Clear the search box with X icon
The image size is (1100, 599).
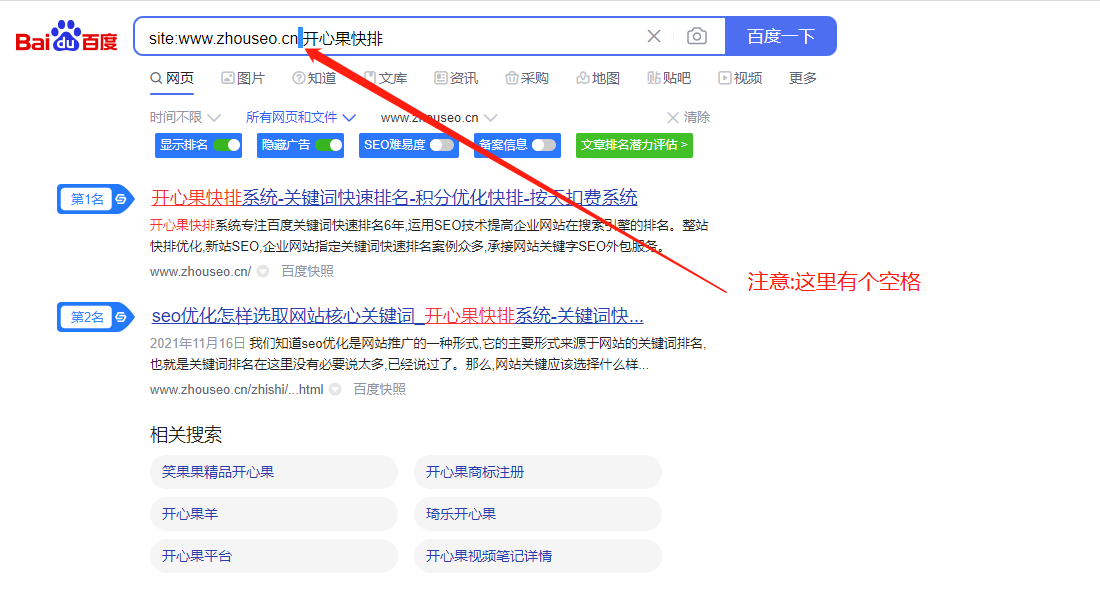pyautogui.click(x=655, y=35)
